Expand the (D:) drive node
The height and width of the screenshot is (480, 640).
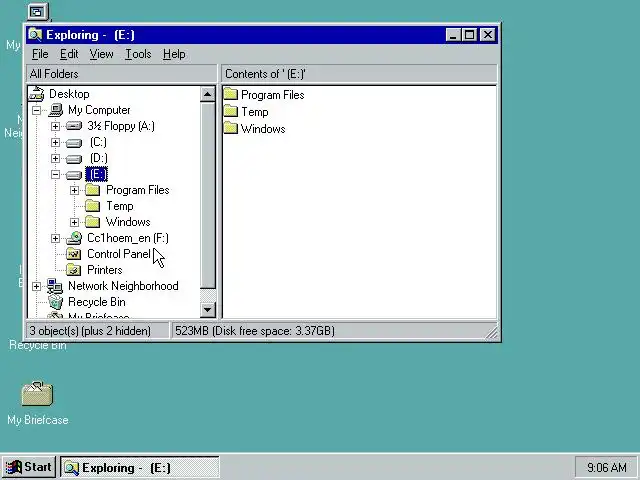click(55, 158)
